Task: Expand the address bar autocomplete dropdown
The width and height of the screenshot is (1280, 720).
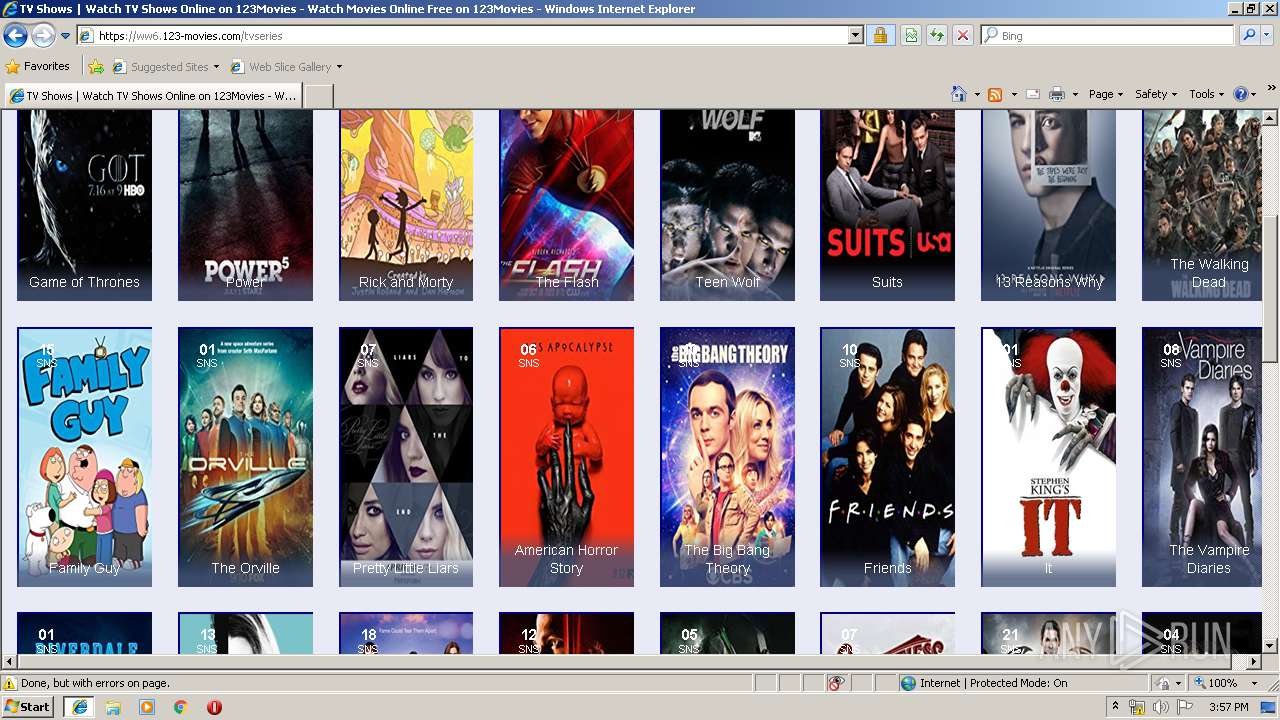Action: 856,36
